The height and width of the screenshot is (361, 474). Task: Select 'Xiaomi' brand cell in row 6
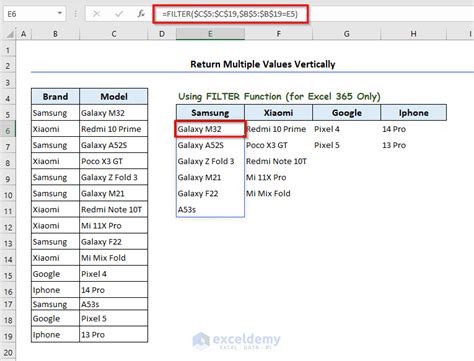pos(55,129)
